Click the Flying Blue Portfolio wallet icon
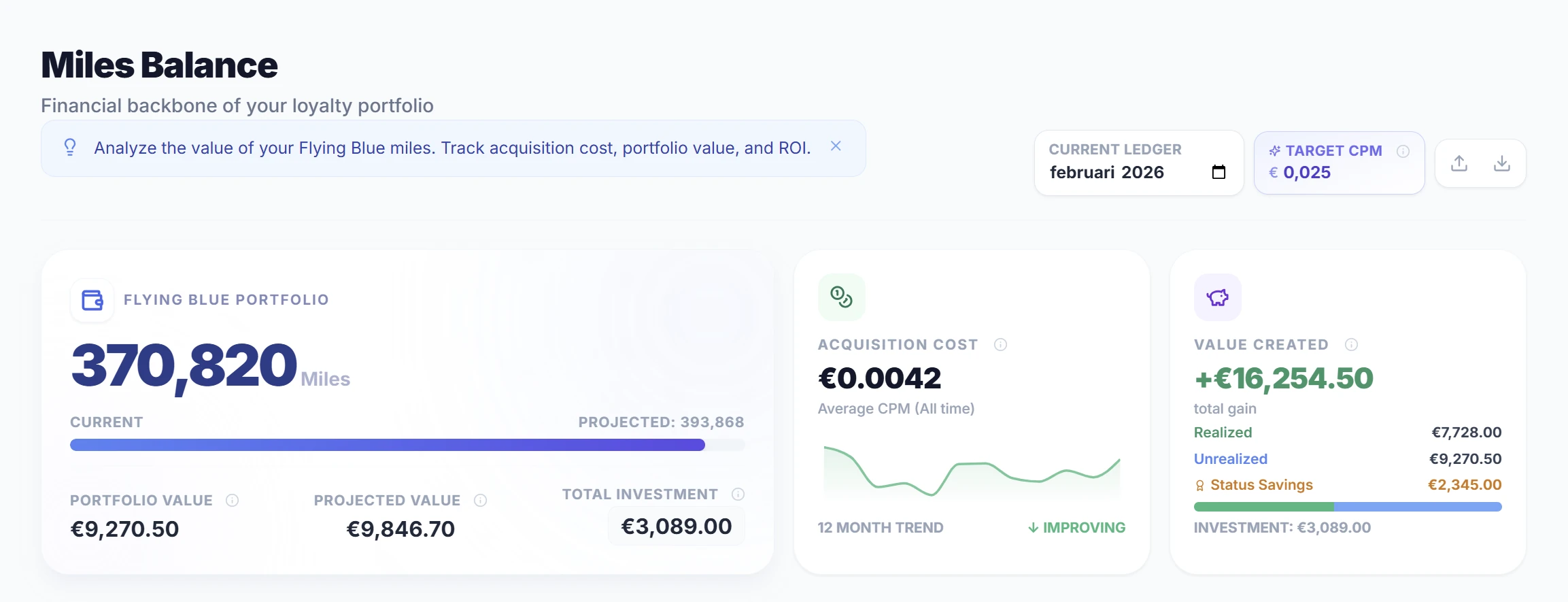 point(92,299)
